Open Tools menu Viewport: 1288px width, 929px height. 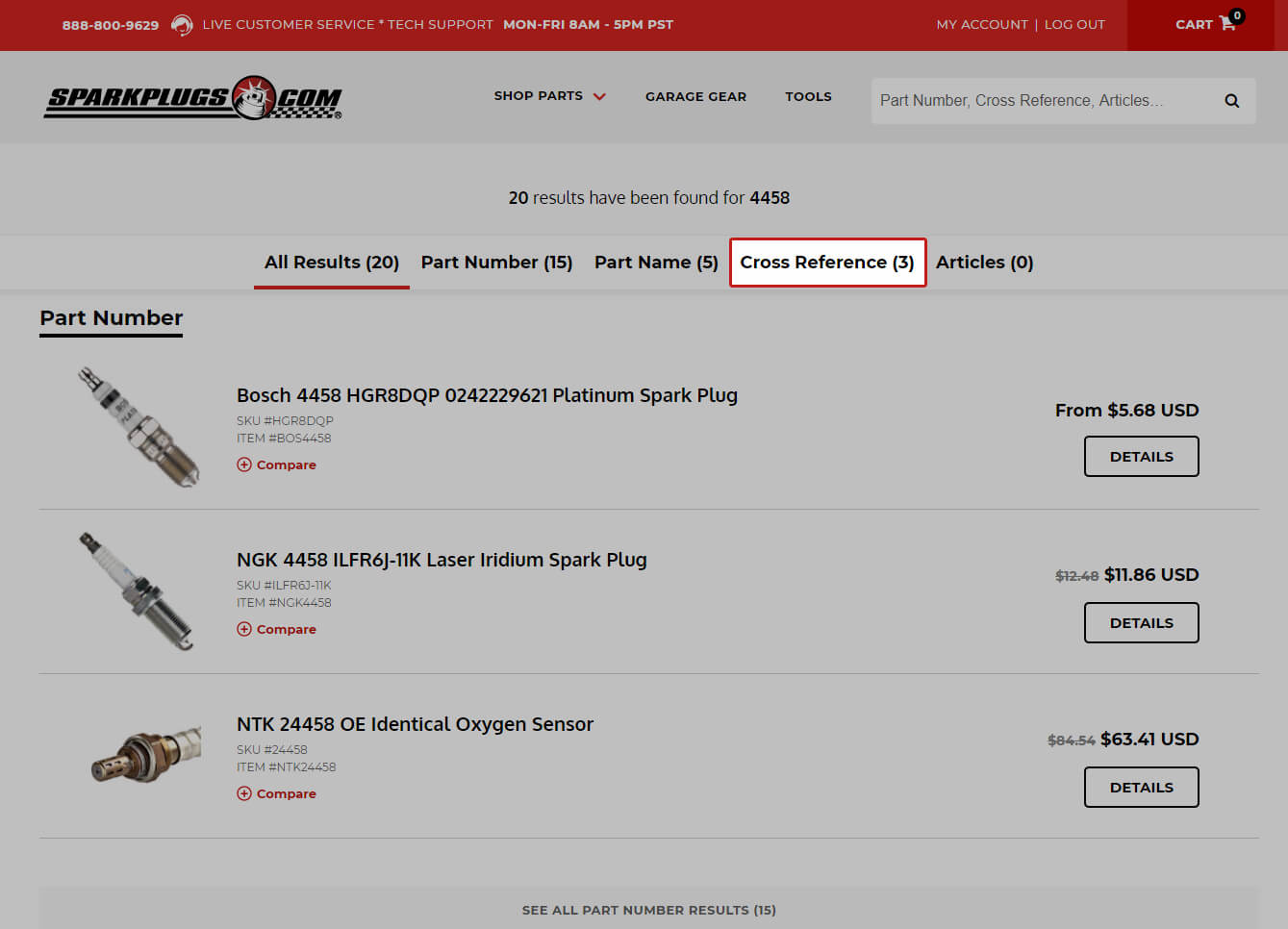[x=808, y=96]
